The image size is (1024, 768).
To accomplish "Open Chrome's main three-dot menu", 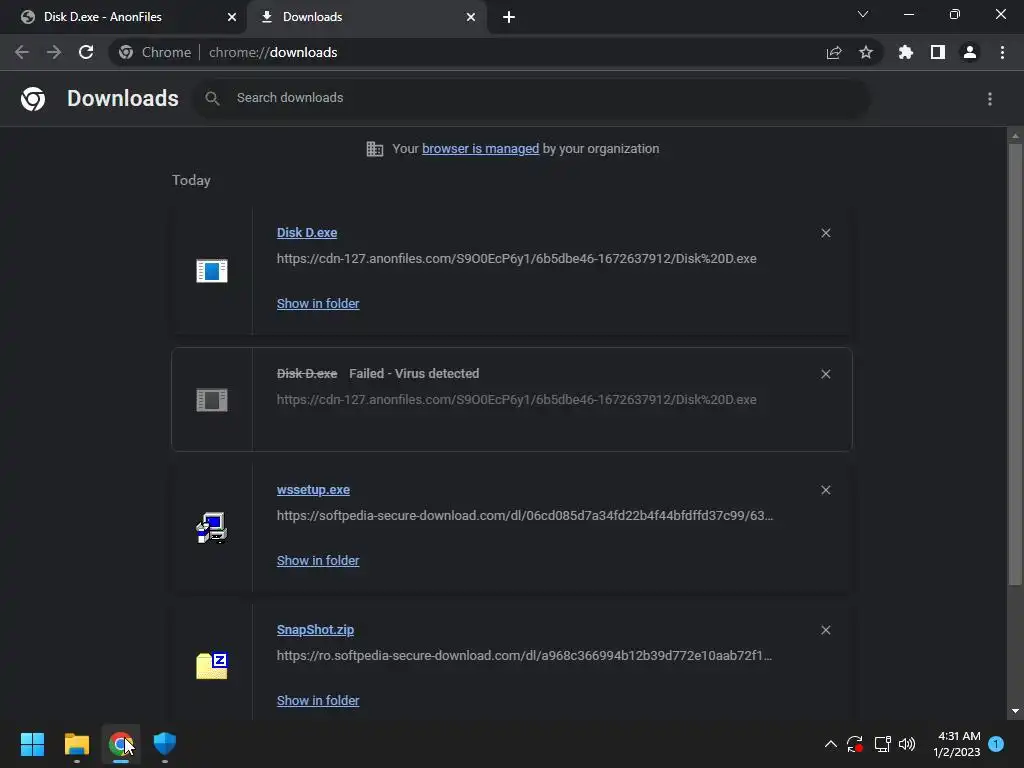I will 1002,52.
